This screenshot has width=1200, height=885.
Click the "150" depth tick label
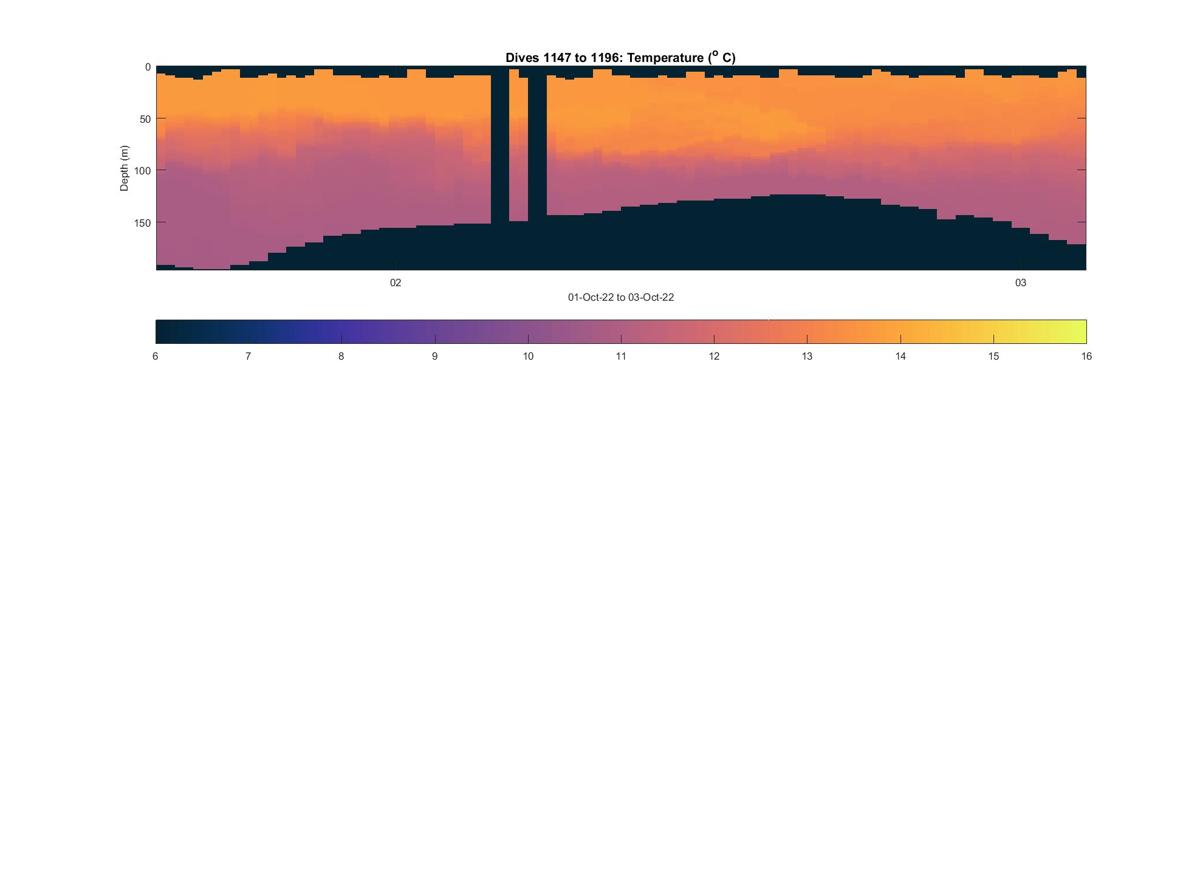click(x=142, y=223)
